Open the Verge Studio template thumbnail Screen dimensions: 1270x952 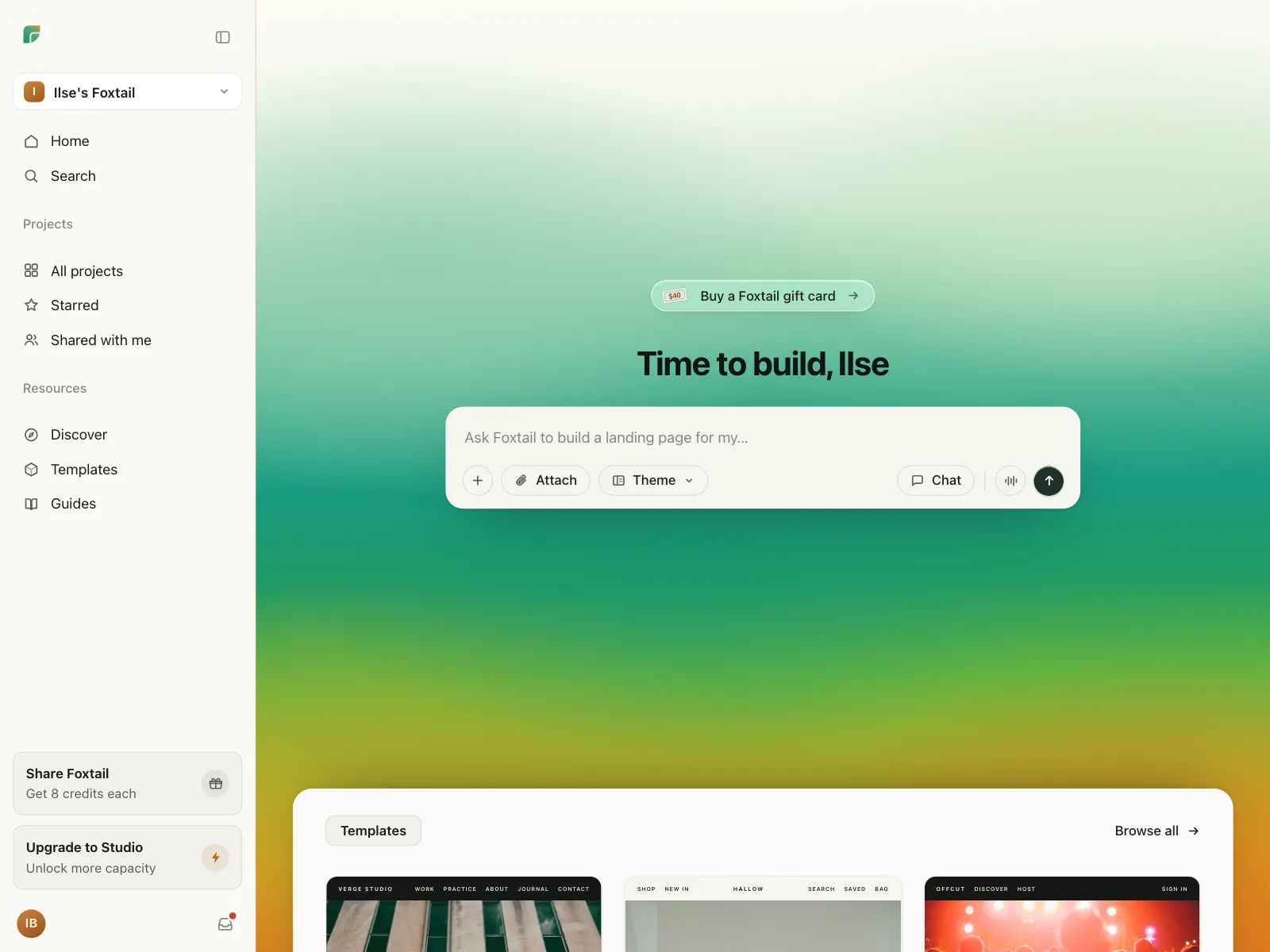(x=464, y=914)
